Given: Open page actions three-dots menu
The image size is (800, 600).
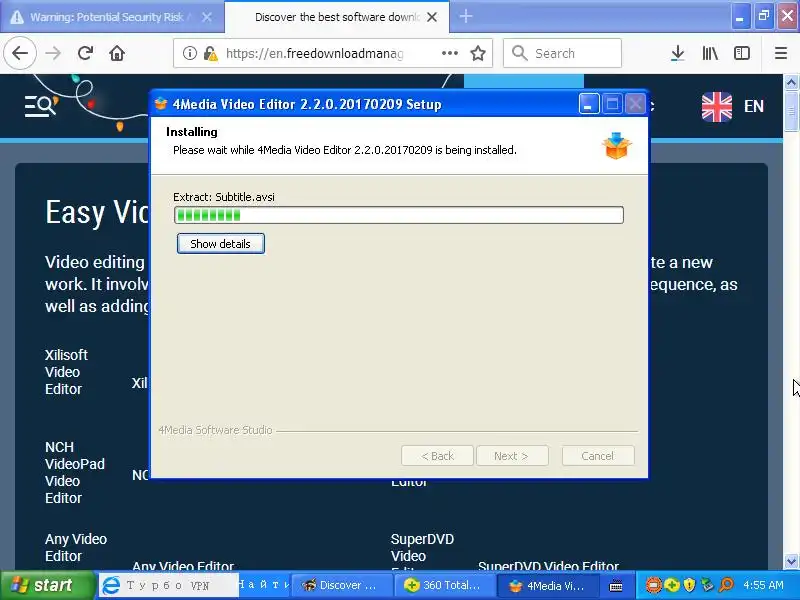Looking at the screenshot, I should click(449, 53).
